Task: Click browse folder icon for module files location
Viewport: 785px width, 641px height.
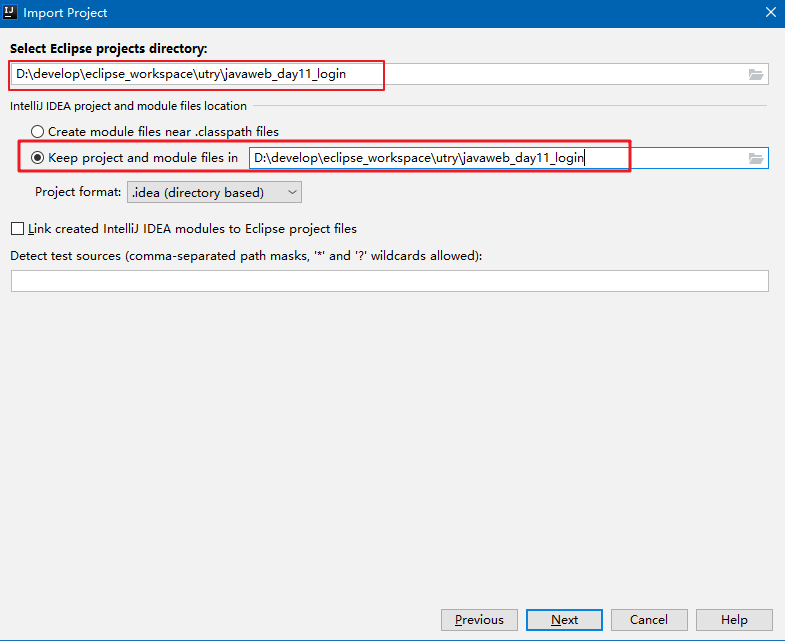Action: 755,159
